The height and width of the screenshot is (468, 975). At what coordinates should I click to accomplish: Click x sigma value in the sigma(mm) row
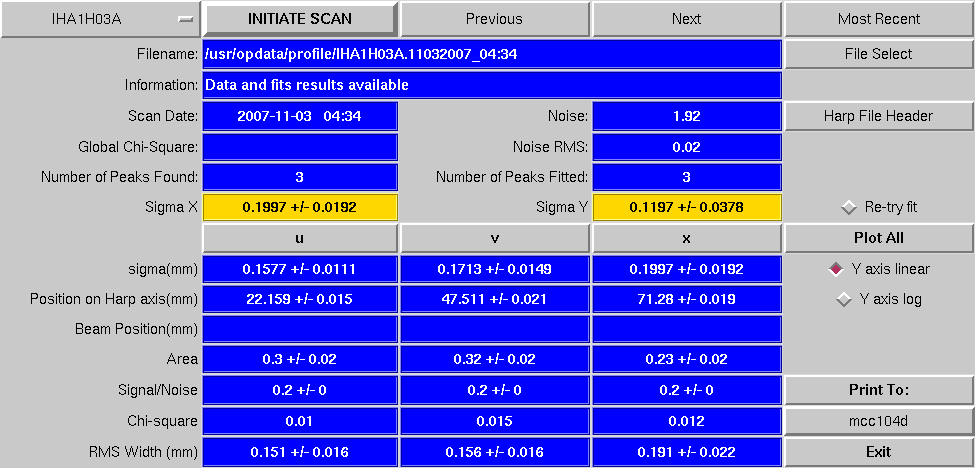(x=686, y=269)
